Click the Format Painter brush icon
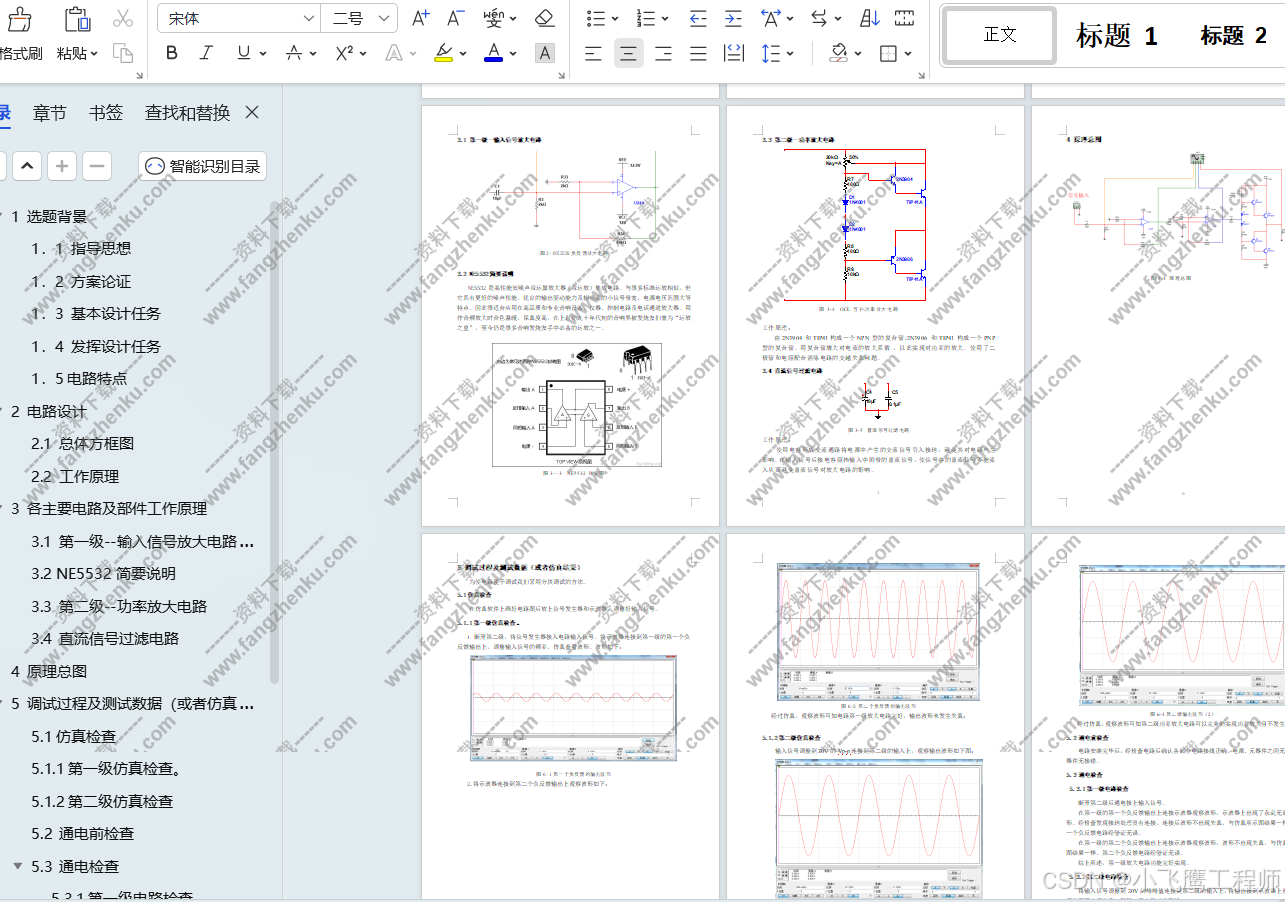Image resolution: width=1285 pixels, height=902 pixels. (x=20, y=18)
